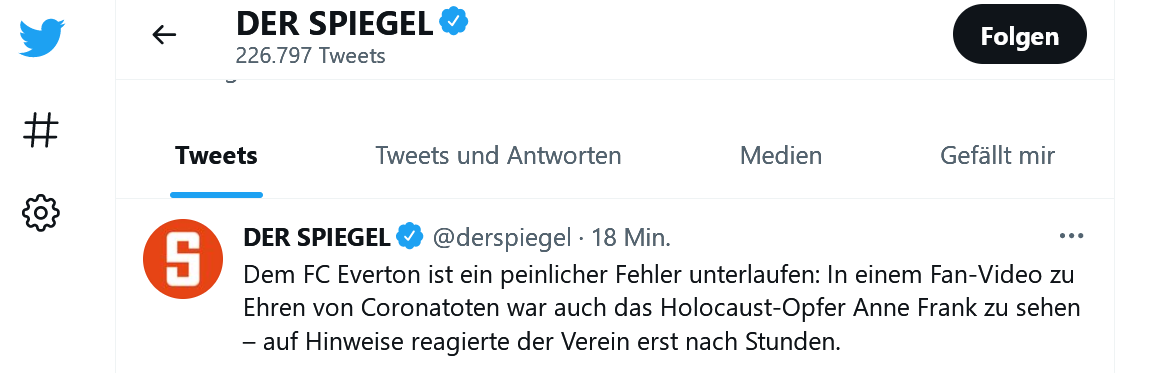Screen dimensions: 1158x373
Task: Switch to the Gefällt mir tab
Action: click(x=997, y=156)
